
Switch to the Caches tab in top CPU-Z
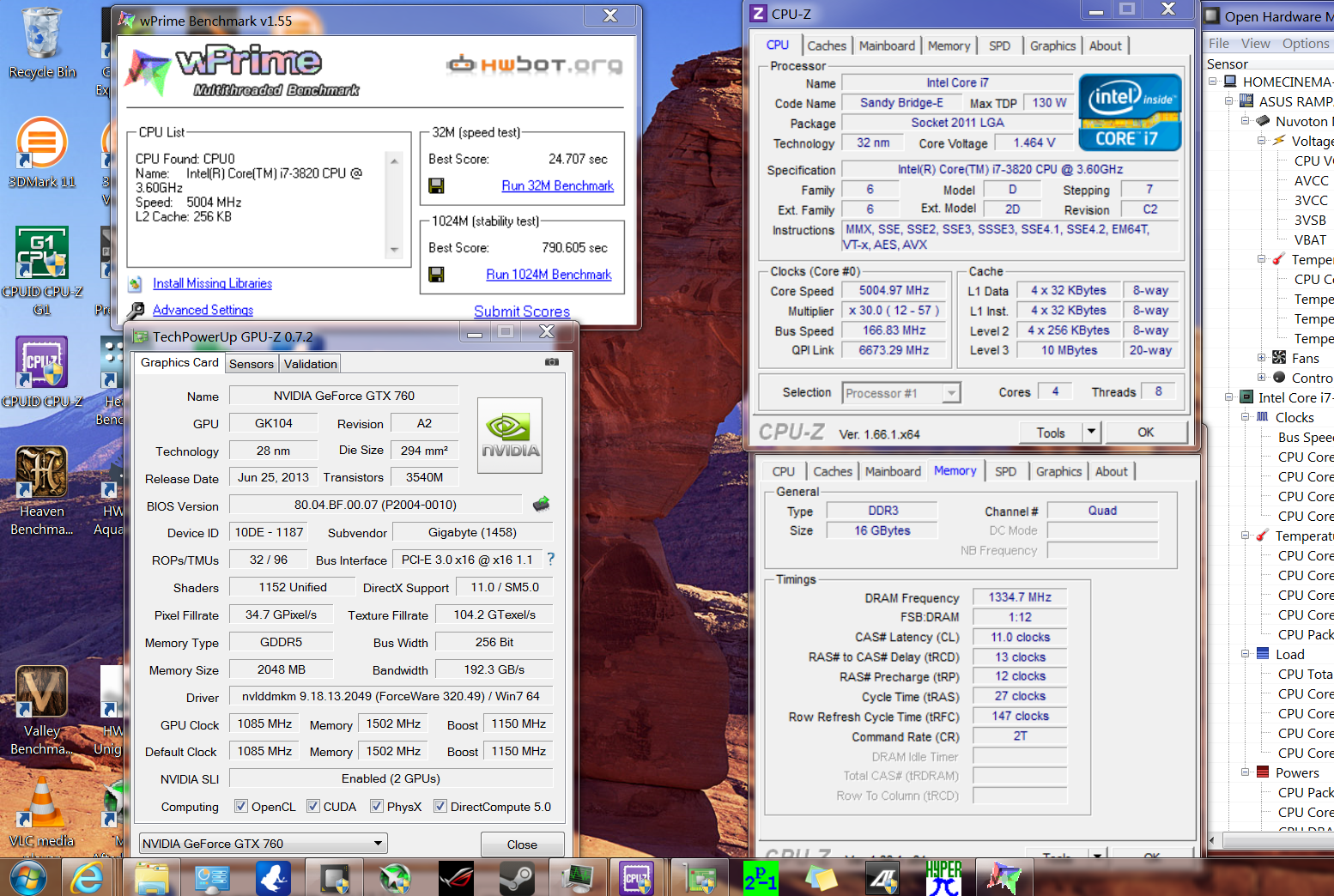827,45
